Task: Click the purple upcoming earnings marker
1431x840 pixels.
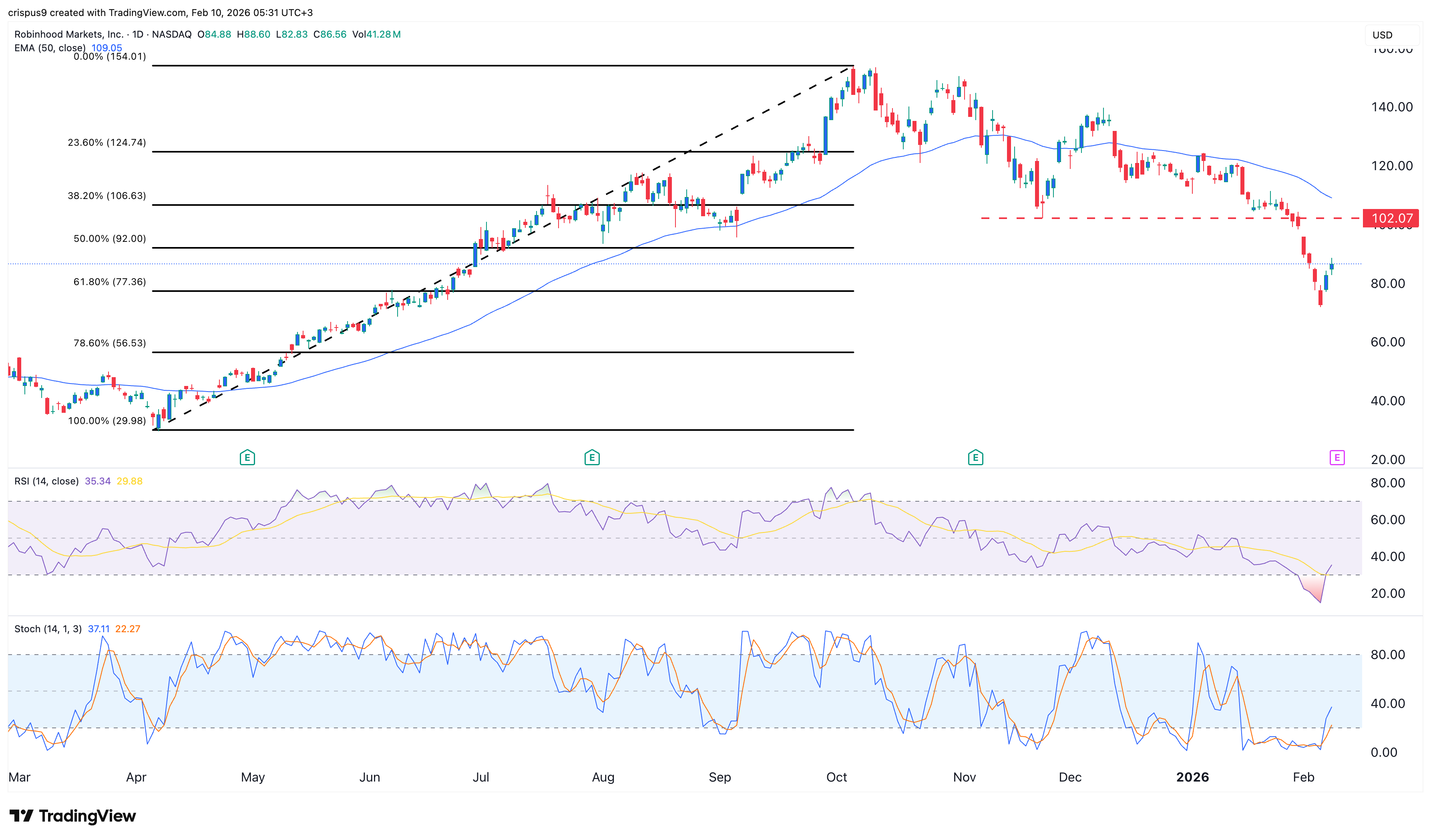Action: click(1337, 457)
